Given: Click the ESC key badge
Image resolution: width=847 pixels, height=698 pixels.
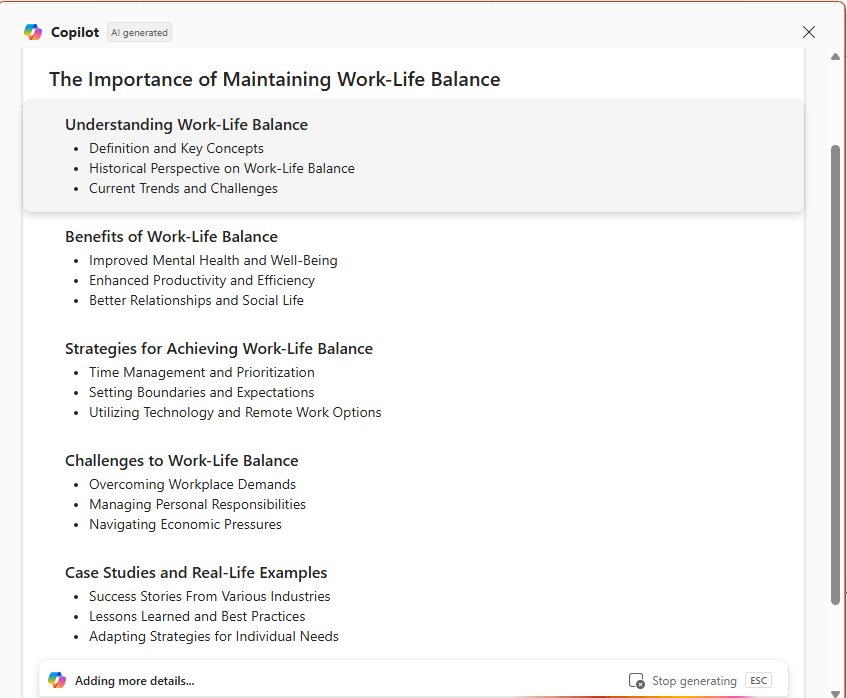Looking at the screenshot, I should pyautogui.click(x=758, y=680).
